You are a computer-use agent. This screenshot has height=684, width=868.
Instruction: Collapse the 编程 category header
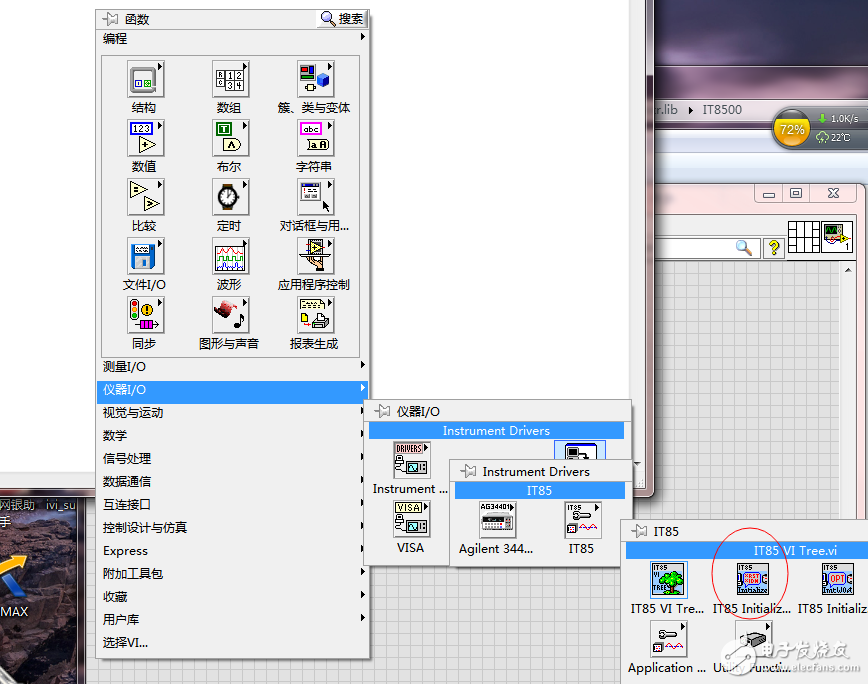[231, 38]
